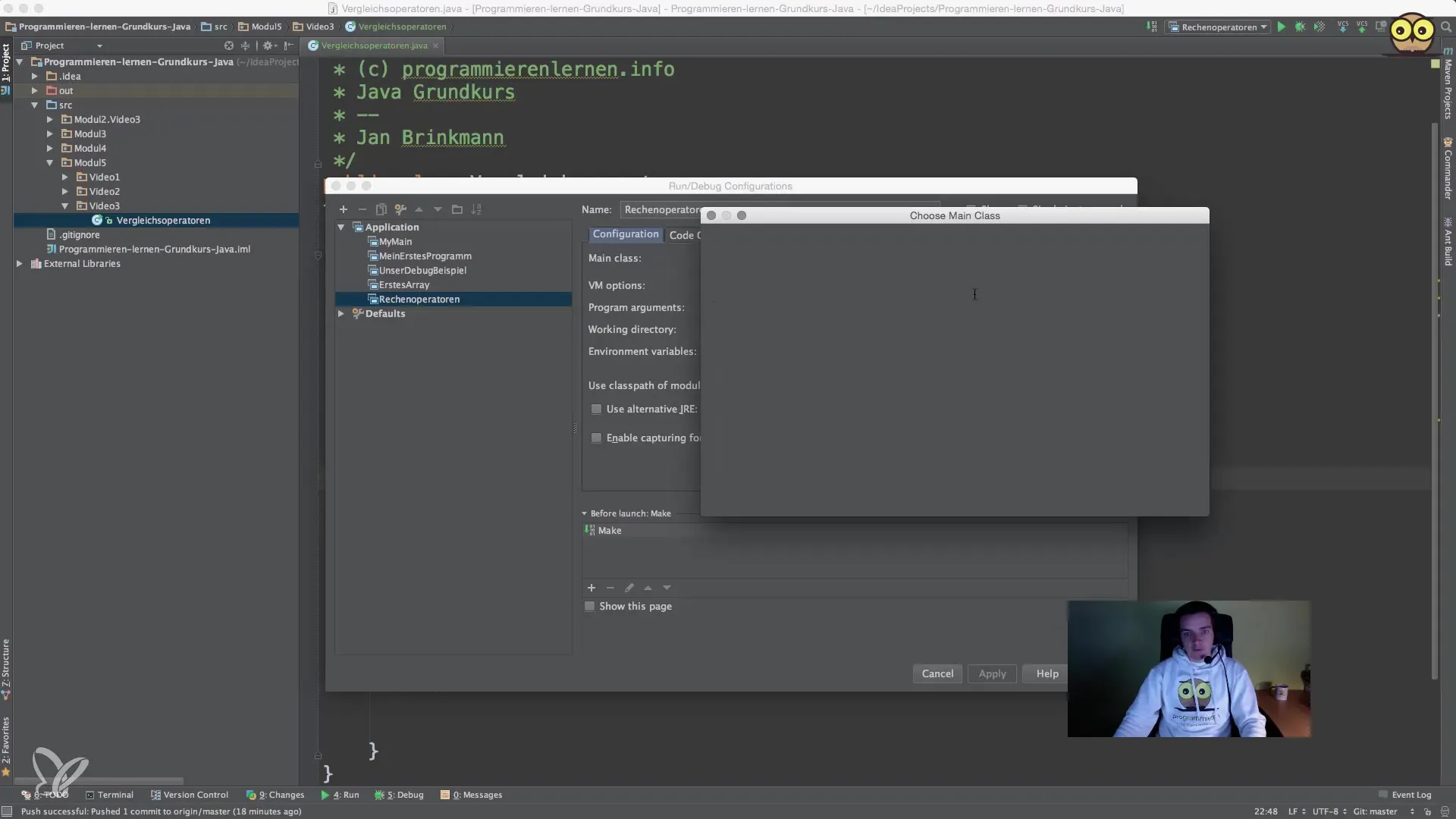Expand the out folder
Viewport: 1456px width, 819px height.
pos(35,91)
